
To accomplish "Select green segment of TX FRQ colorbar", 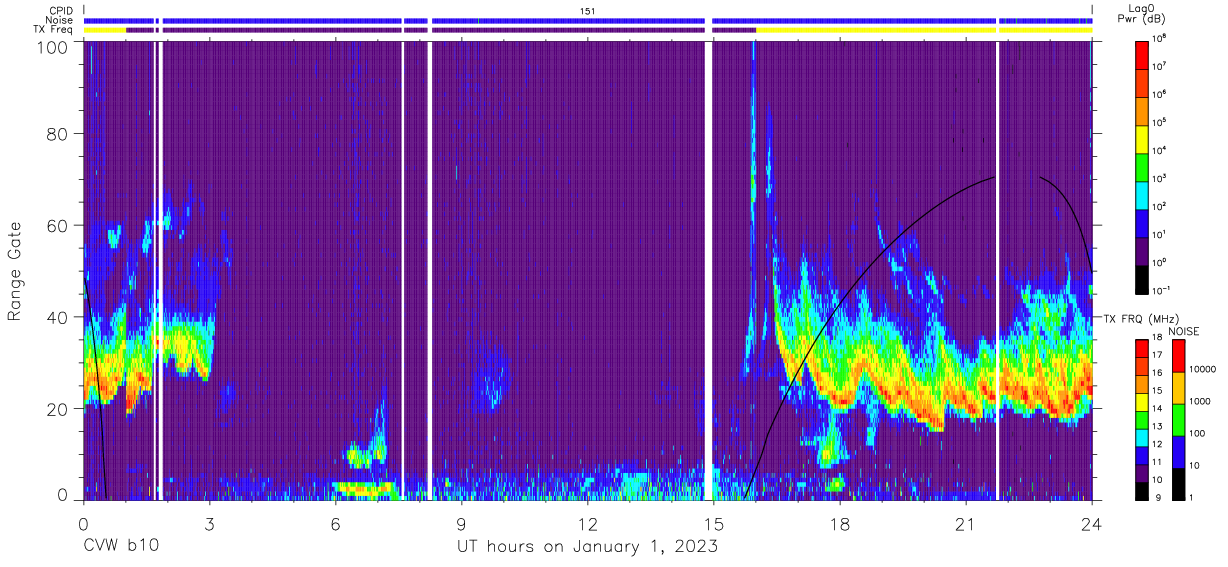I will pyautogui.click(x=1142, y=420).
